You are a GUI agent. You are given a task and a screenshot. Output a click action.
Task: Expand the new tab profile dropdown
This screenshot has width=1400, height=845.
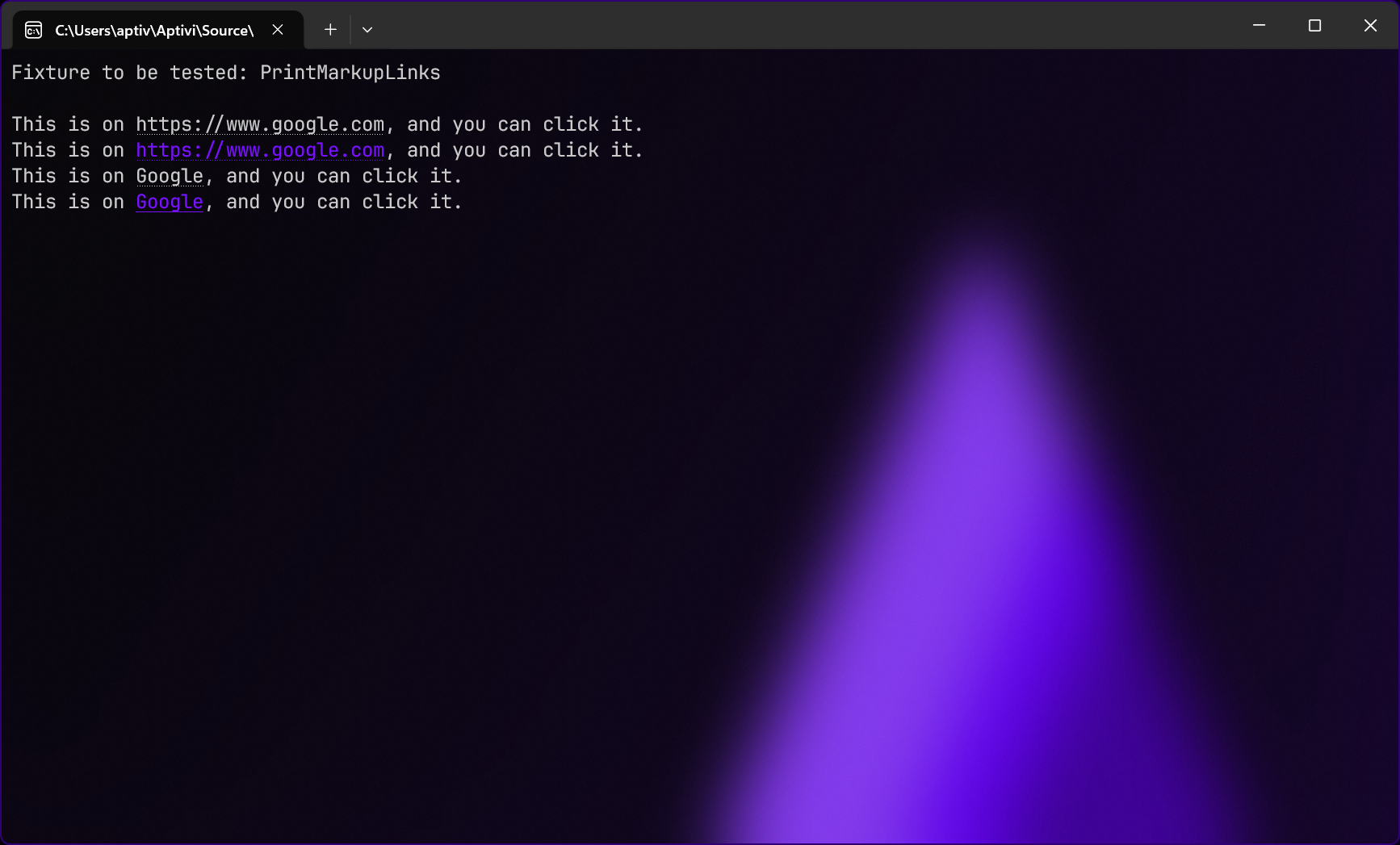tap(367, 30)
